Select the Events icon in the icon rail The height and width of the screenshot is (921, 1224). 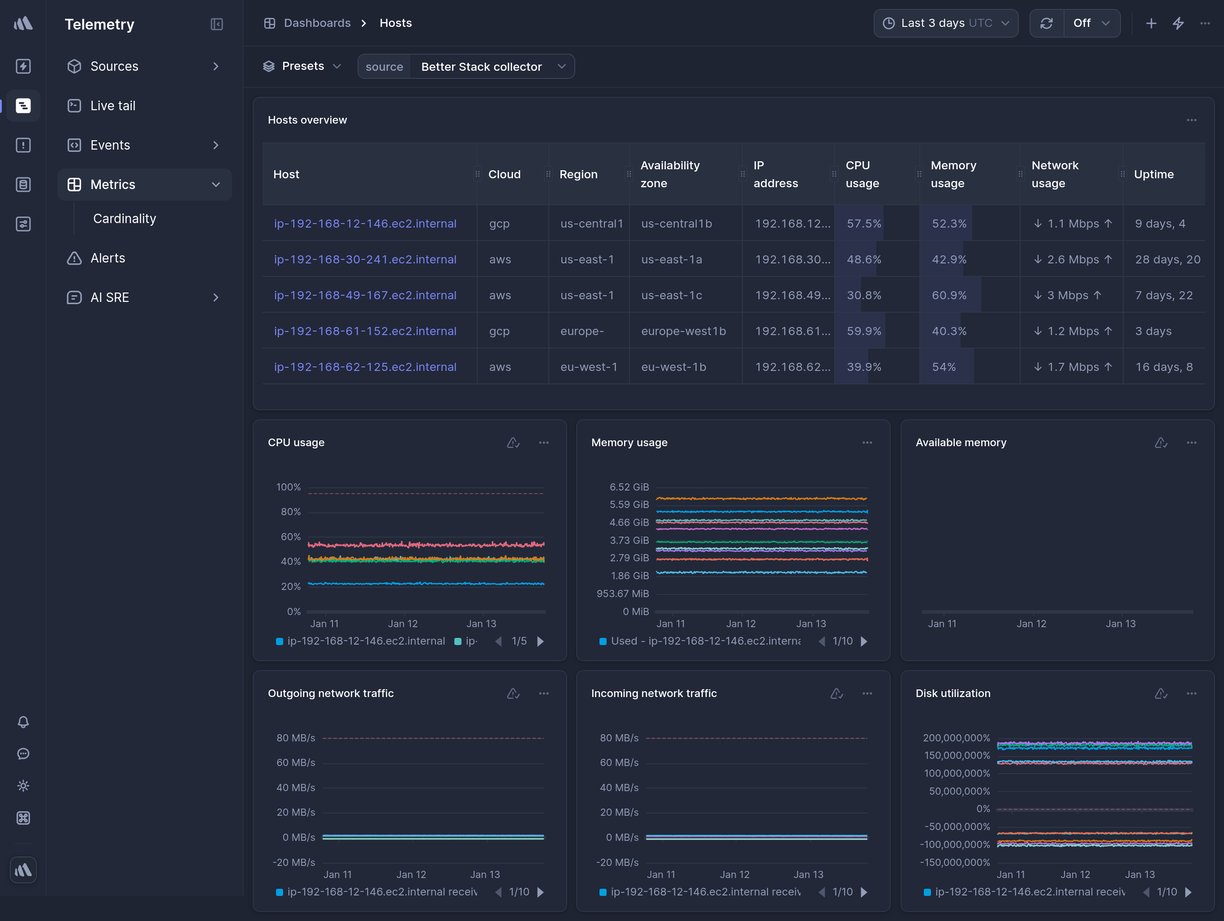(22, 144)
